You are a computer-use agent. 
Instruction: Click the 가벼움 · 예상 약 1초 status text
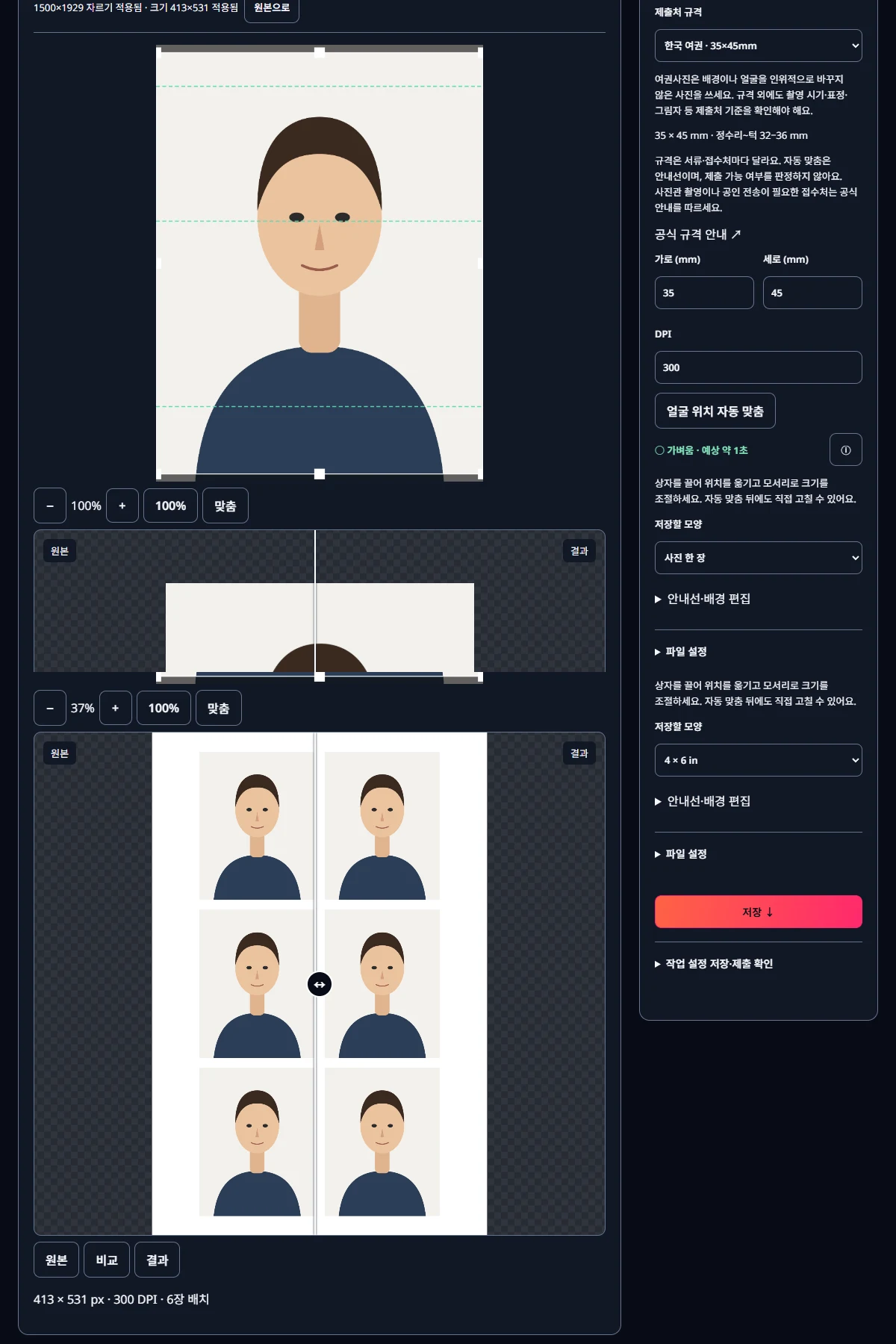(x=702, y=450)
